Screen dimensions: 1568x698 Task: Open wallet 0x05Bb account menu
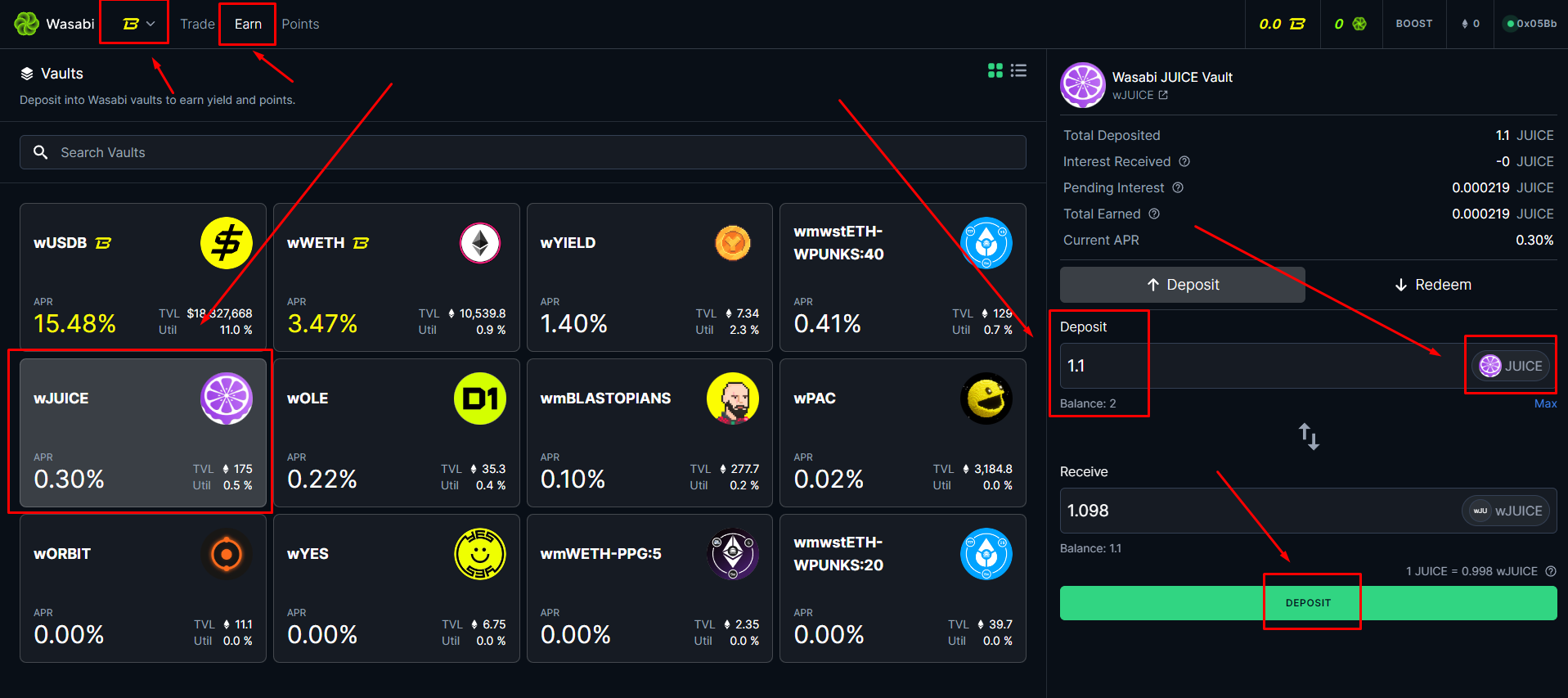pos(1531,24)
